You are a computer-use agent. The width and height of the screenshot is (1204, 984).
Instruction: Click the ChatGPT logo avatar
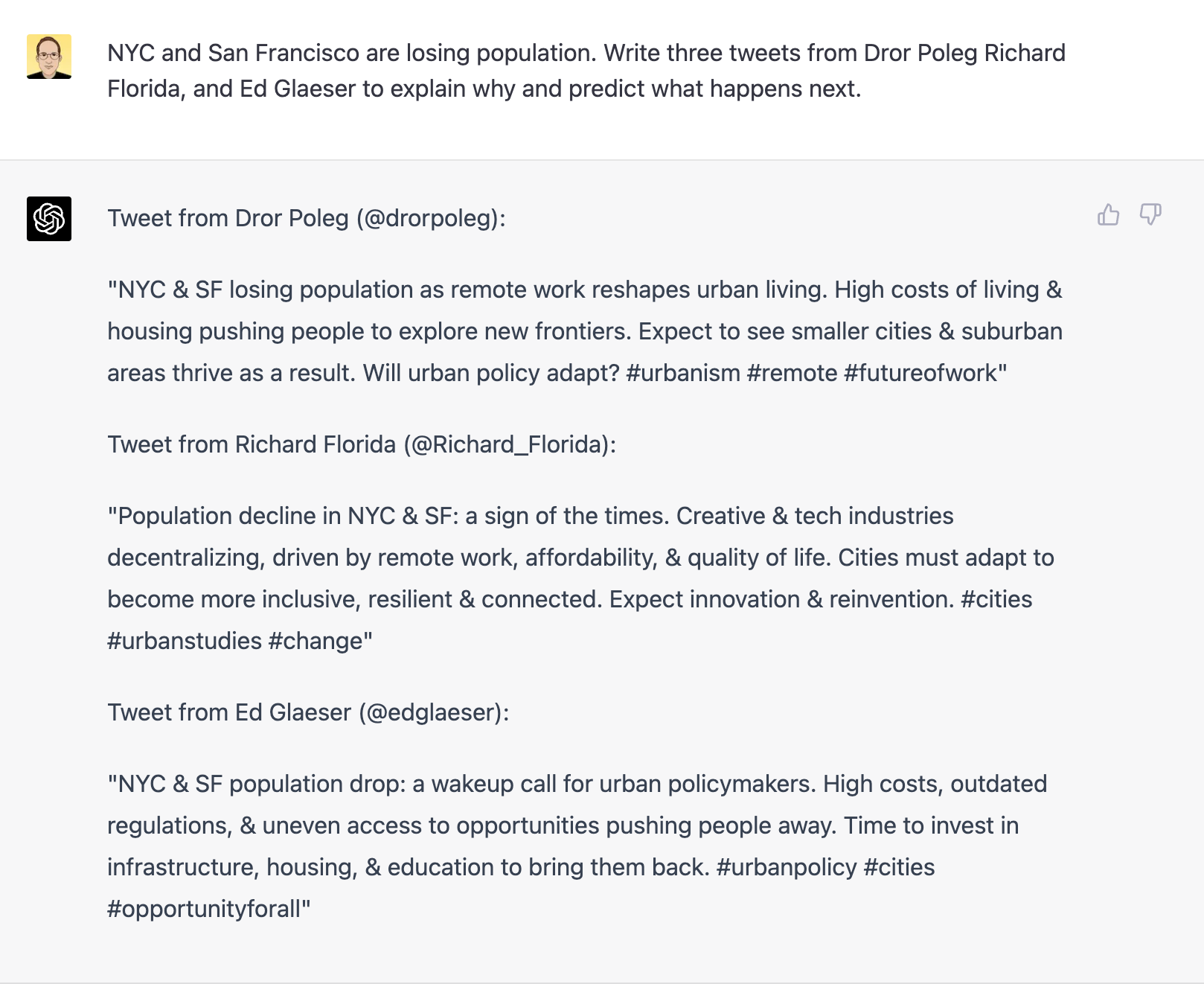[49, 219]
